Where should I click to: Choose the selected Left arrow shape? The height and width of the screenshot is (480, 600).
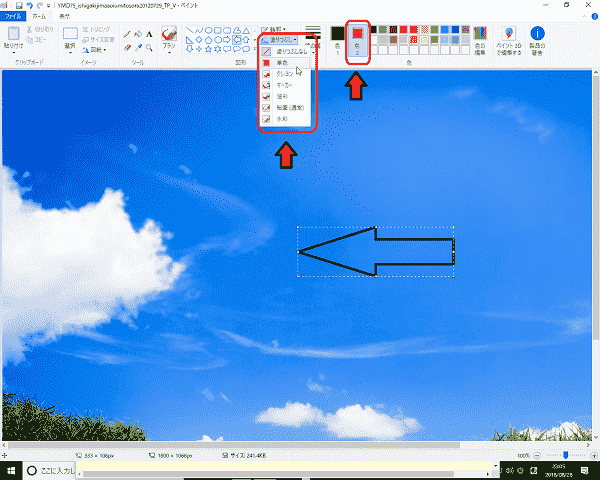tap(236, 40)
